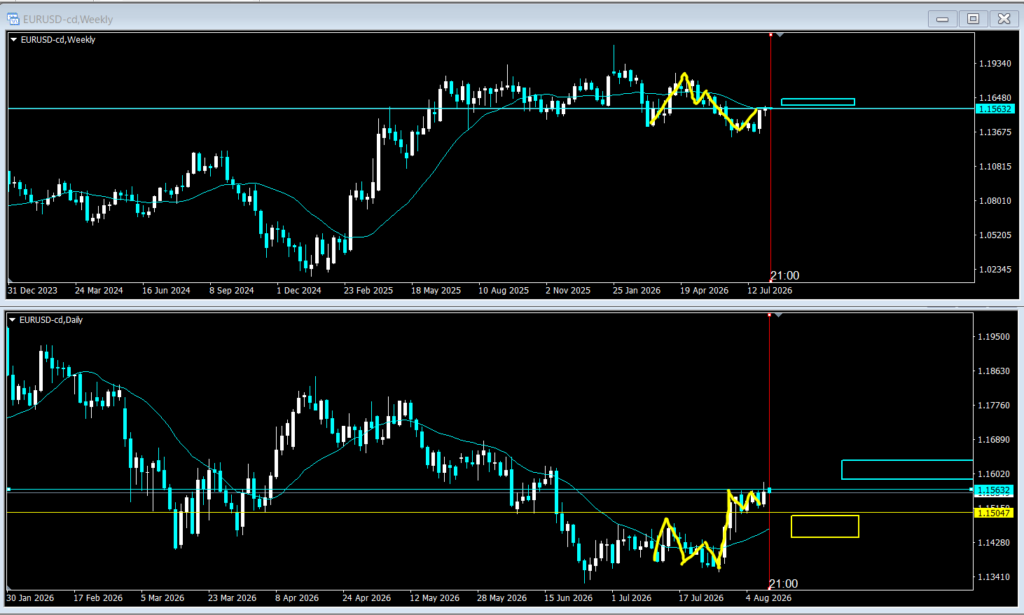Select the gray chart shift triangle on the Weekly chart
Image resolution: width=1024 pixels, height=615 pixels.
(780, 35)
